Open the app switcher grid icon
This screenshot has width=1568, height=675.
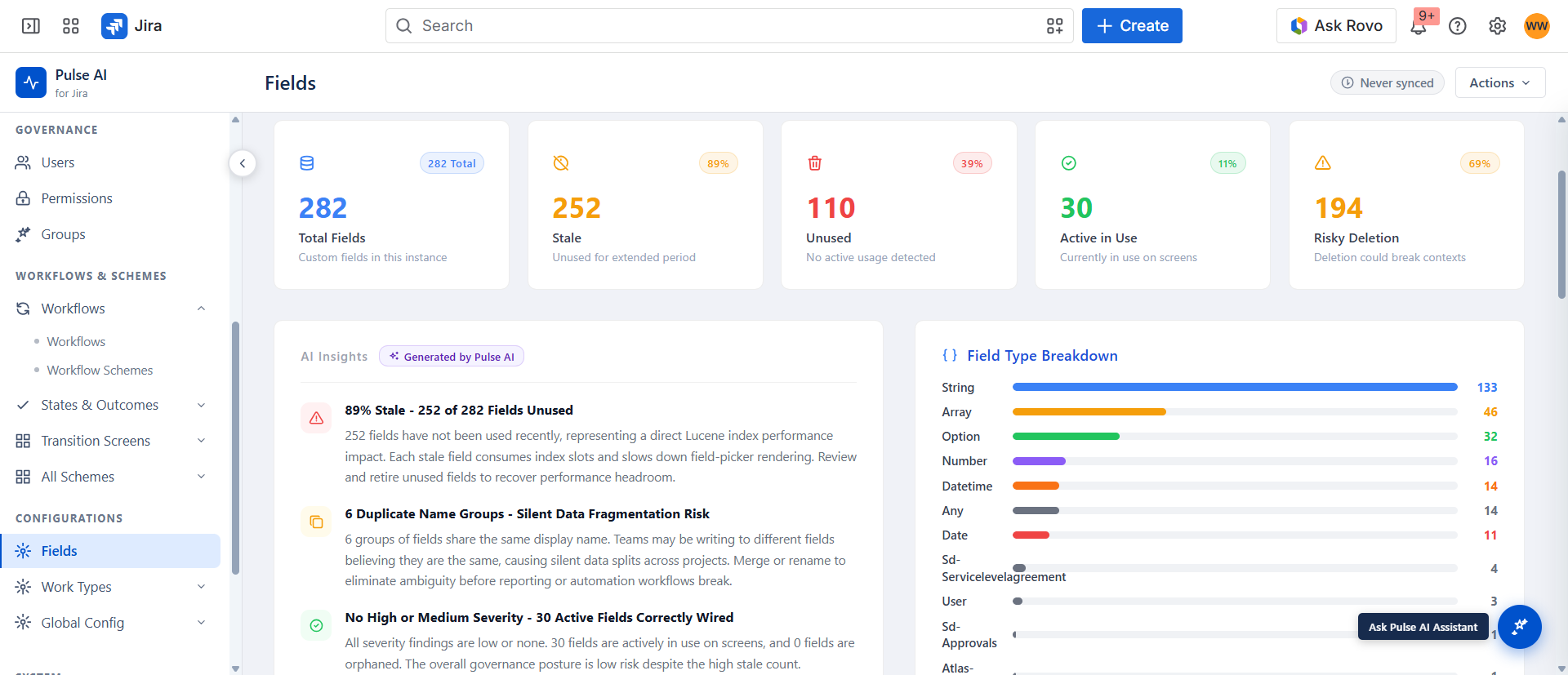click(x=71, y=26)
